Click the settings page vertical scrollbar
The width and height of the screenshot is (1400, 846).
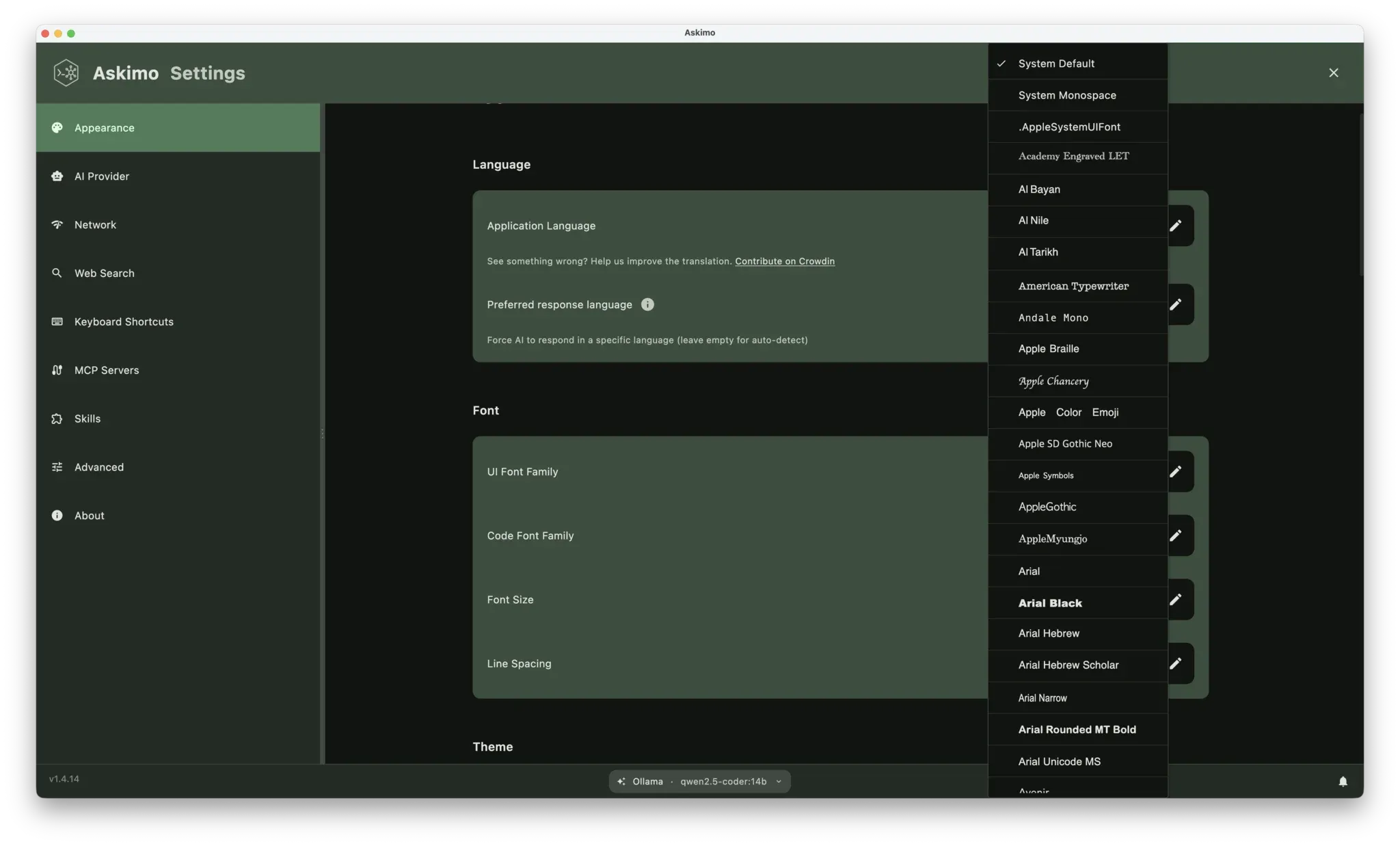(x=1361, y=195)
